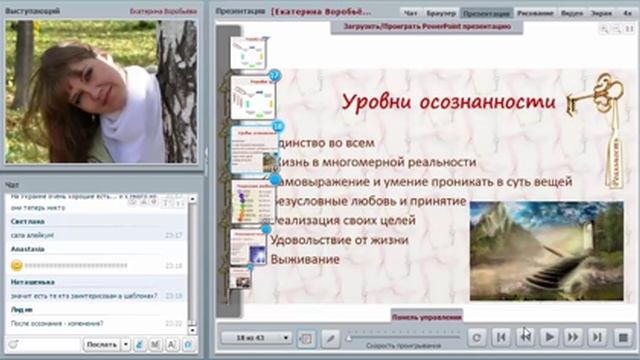Select slide thumbnail numbered 18
Screen dimensions: 640x360
pyautogui.click(x=255, y=150)
